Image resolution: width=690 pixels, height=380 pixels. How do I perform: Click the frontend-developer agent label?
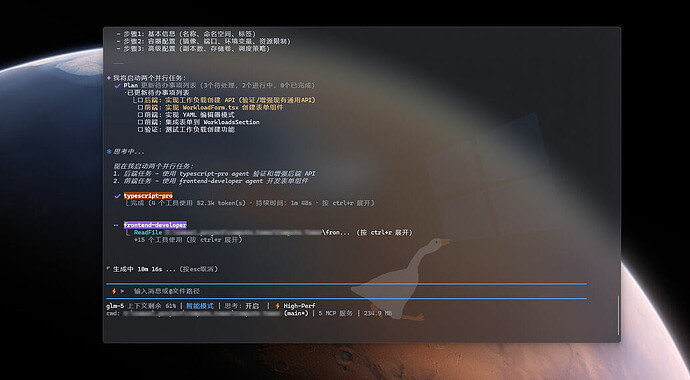155,225
